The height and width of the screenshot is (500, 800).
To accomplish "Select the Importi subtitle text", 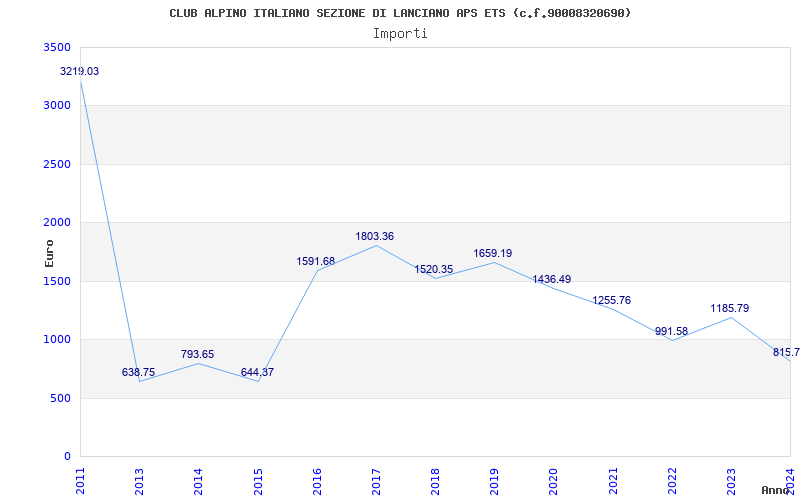I will 400,34.
